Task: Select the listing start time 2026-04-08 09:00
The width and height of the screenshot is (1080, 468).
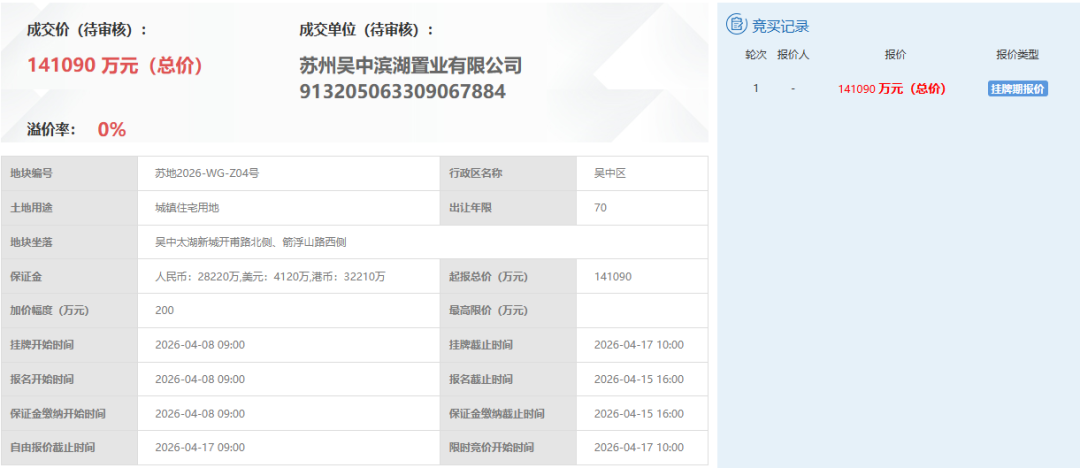Action: click(200, 345)
